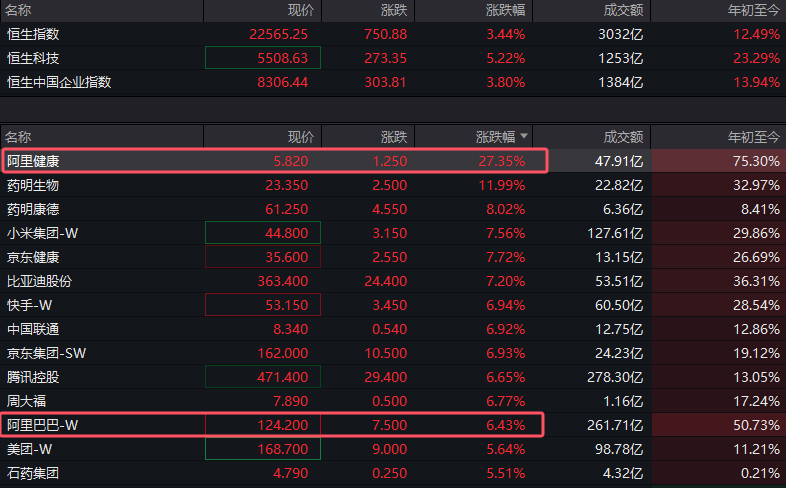Click 京东集团-SW change 10.500
786x488 pixels.
(x=385, y=353)
